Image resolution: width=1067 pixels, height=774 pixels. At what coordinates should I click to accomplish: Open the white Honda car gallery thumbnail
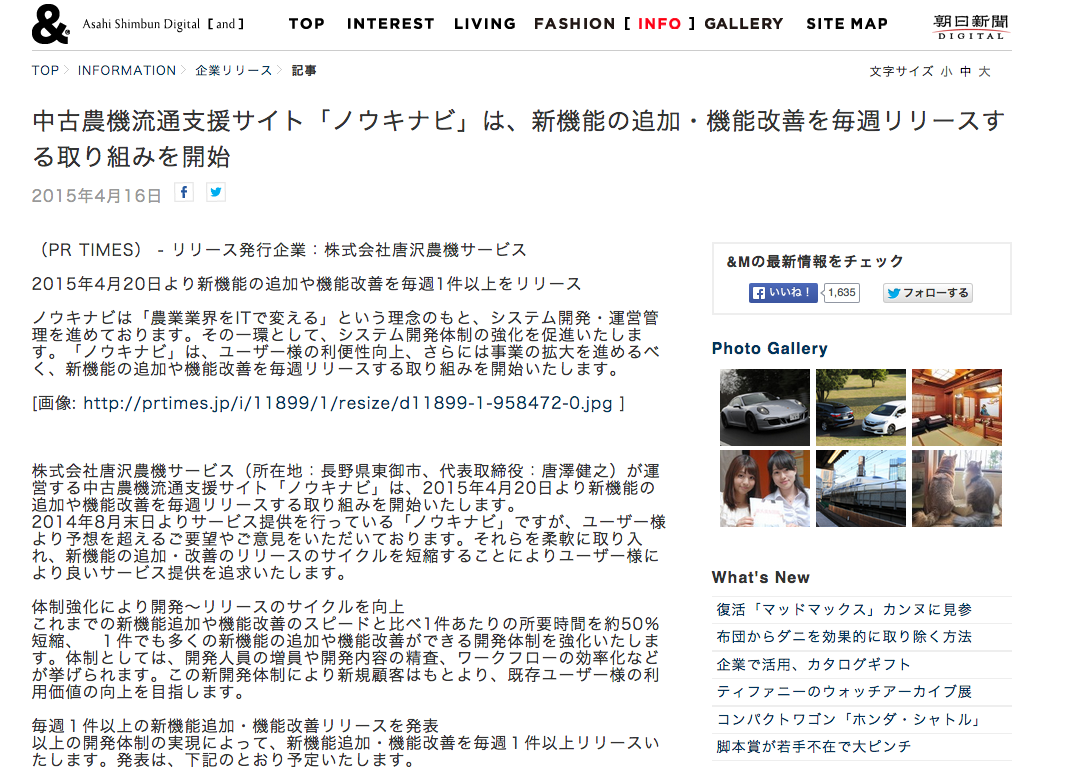[861, 407]
